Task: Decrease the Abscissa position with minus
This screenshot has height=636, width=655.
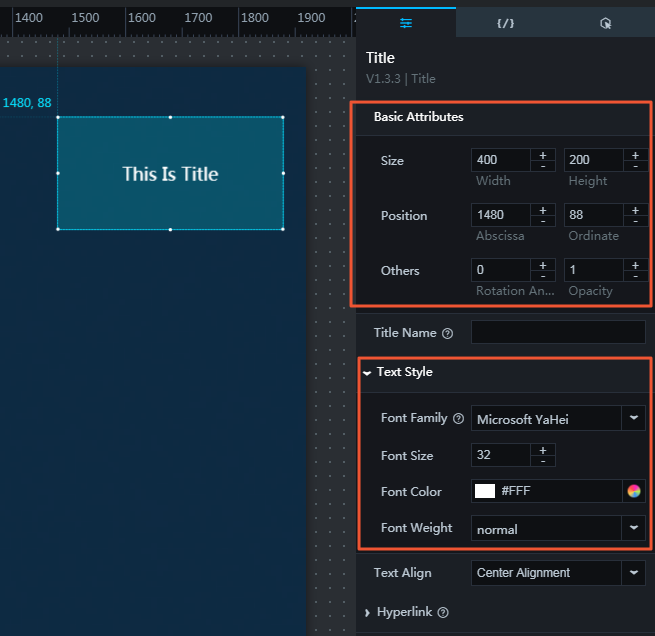Action: (543, 221)
